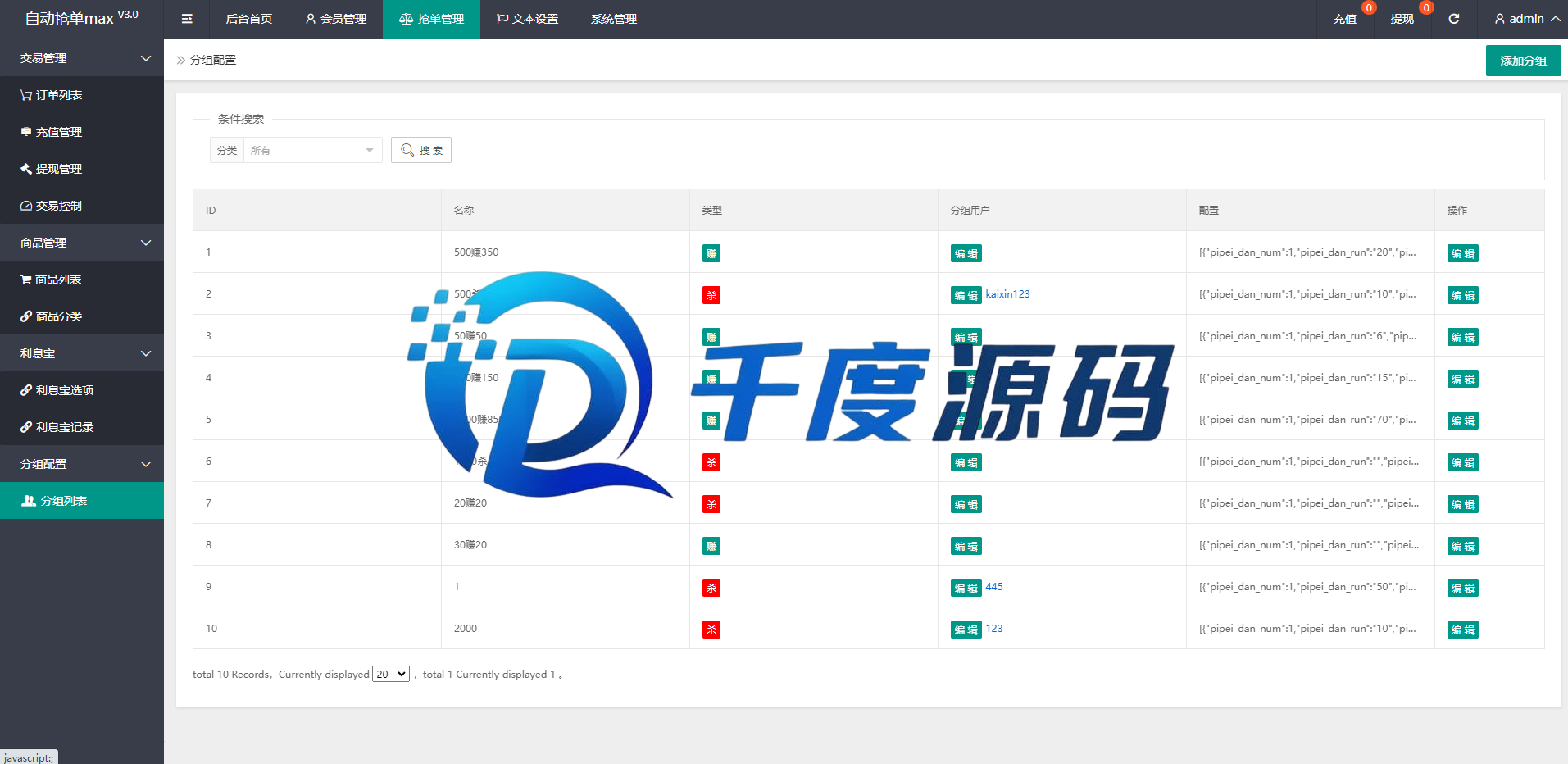The width and height of the screenshot is (1568, 764).
Task: Open 利息宝记录 in the sidebar
Action: (82, 427)
